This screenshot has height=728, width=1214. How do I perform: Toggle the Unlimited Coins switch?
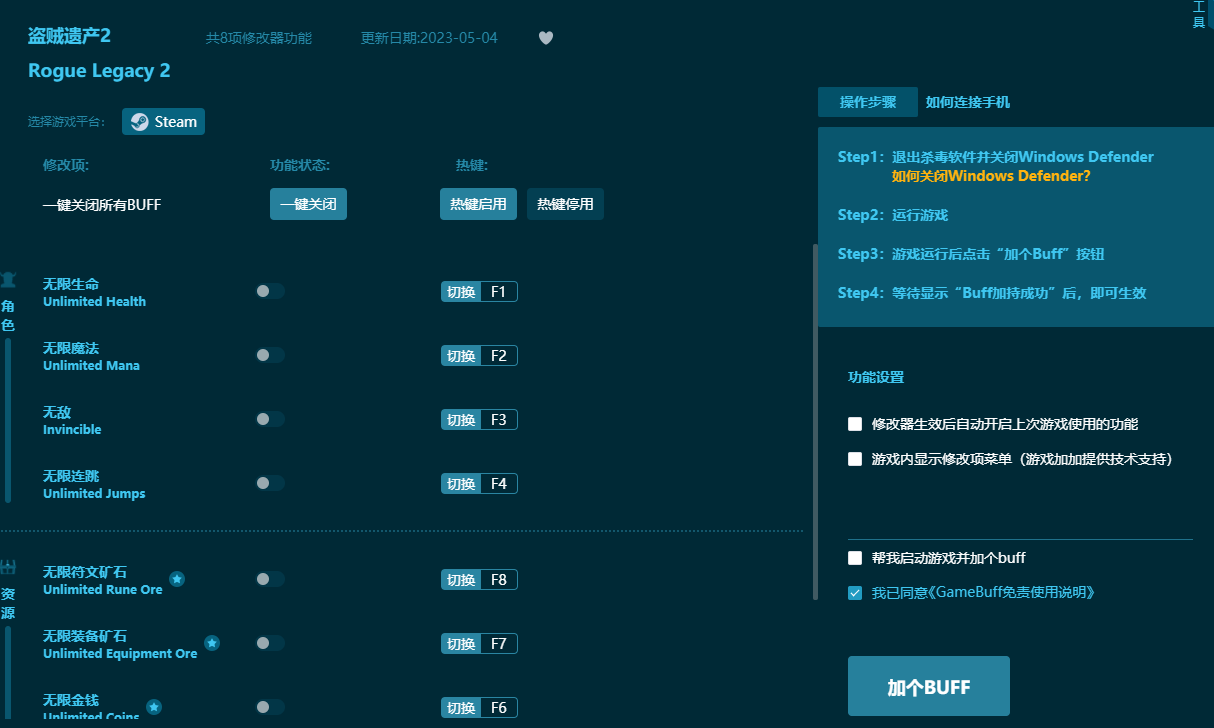(x=270, y=707)
